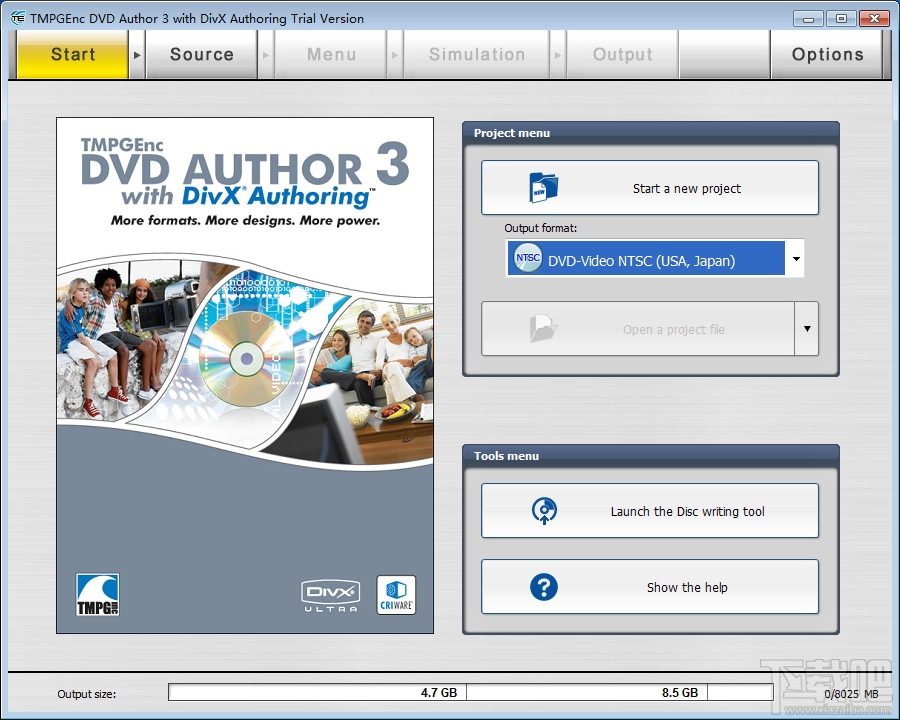Click the DivX Ultra logo
Image resolution: width=900 pixels, height=720 pixels.
click(331, 596)
